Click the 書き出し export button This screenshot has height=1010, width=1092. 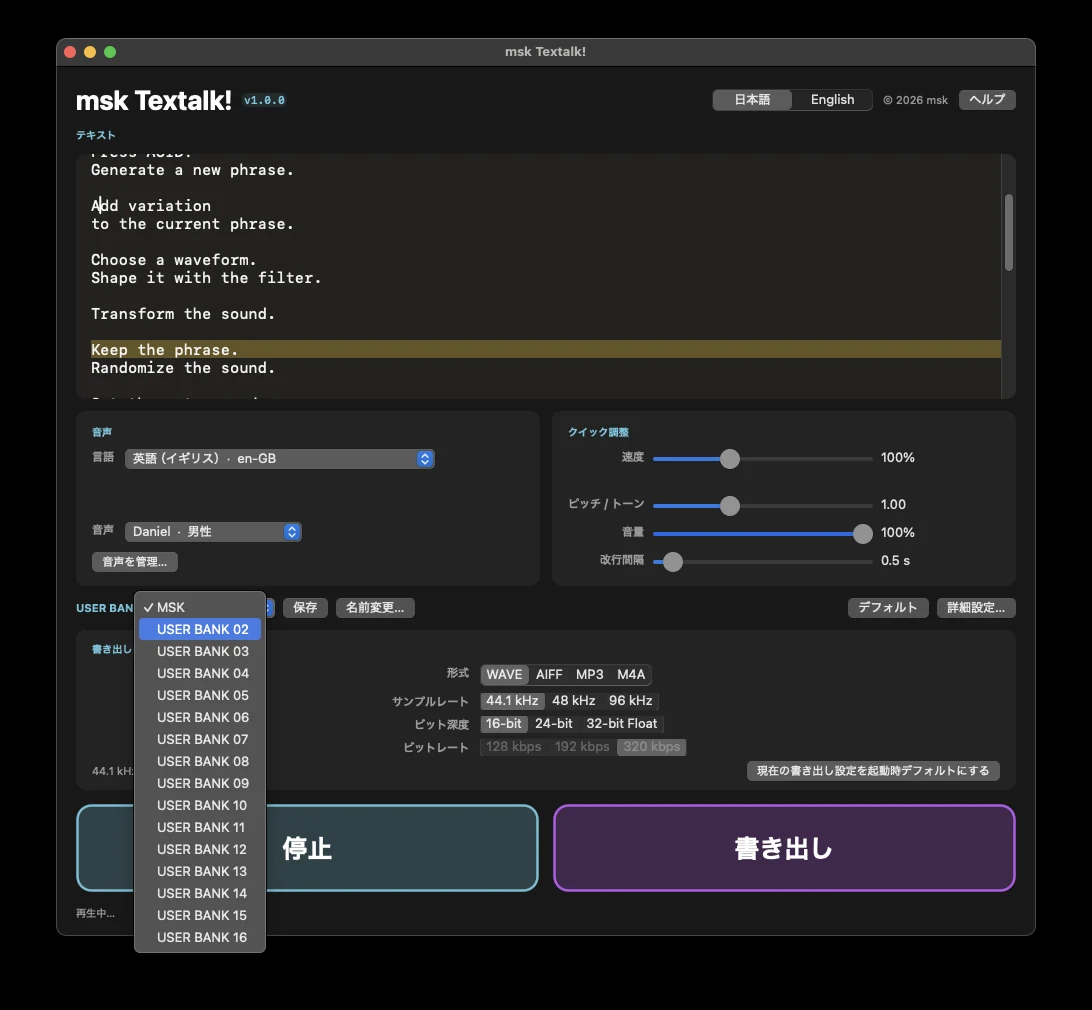tap(784, 848)
